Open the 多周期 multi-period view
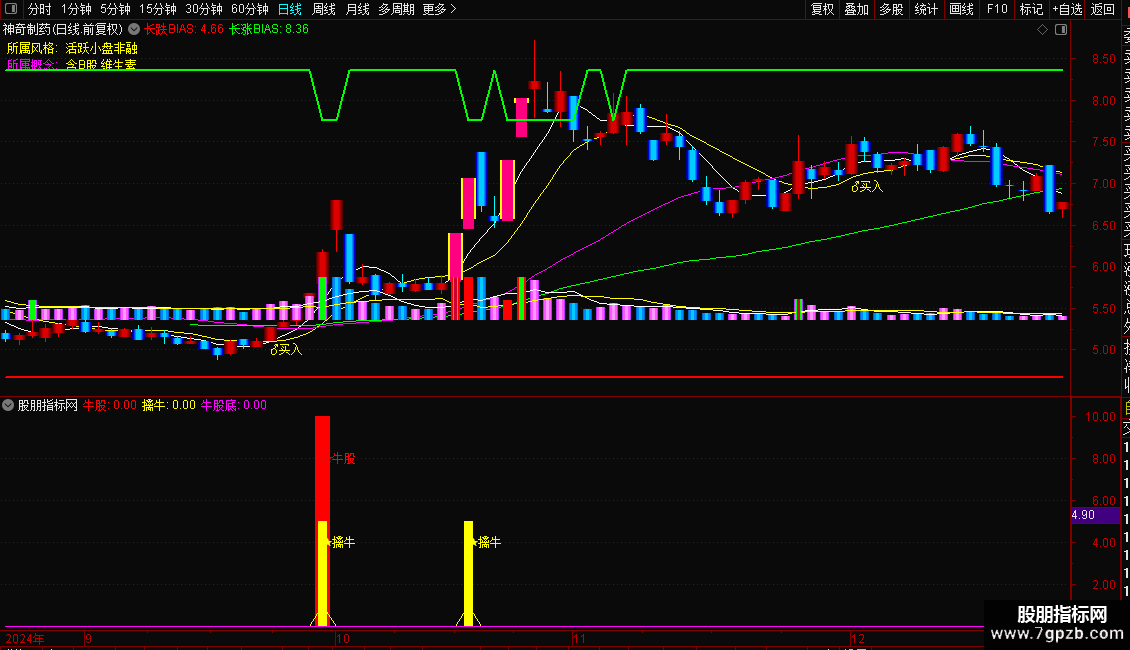This screenshot has height=650, width=1130. (396, 9)
